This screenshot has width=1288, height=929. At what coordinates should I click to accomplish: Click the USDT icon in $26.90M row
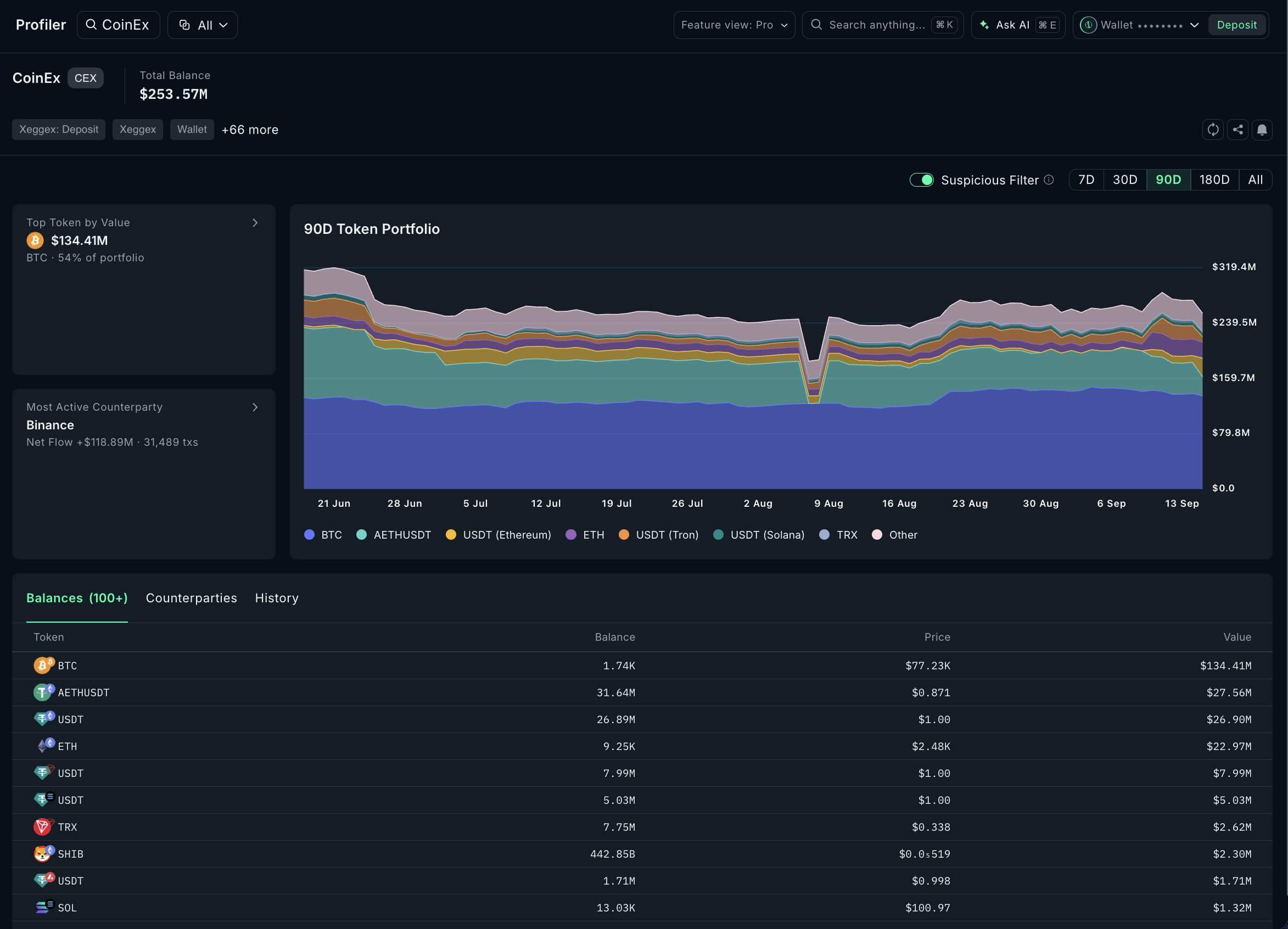43,718
